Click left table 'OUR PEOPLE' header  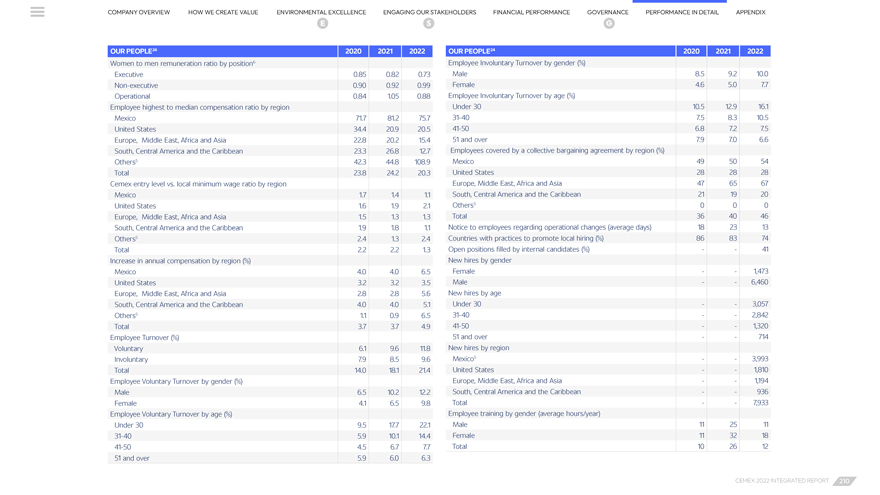pyautogui.click(x=223, y=51)
